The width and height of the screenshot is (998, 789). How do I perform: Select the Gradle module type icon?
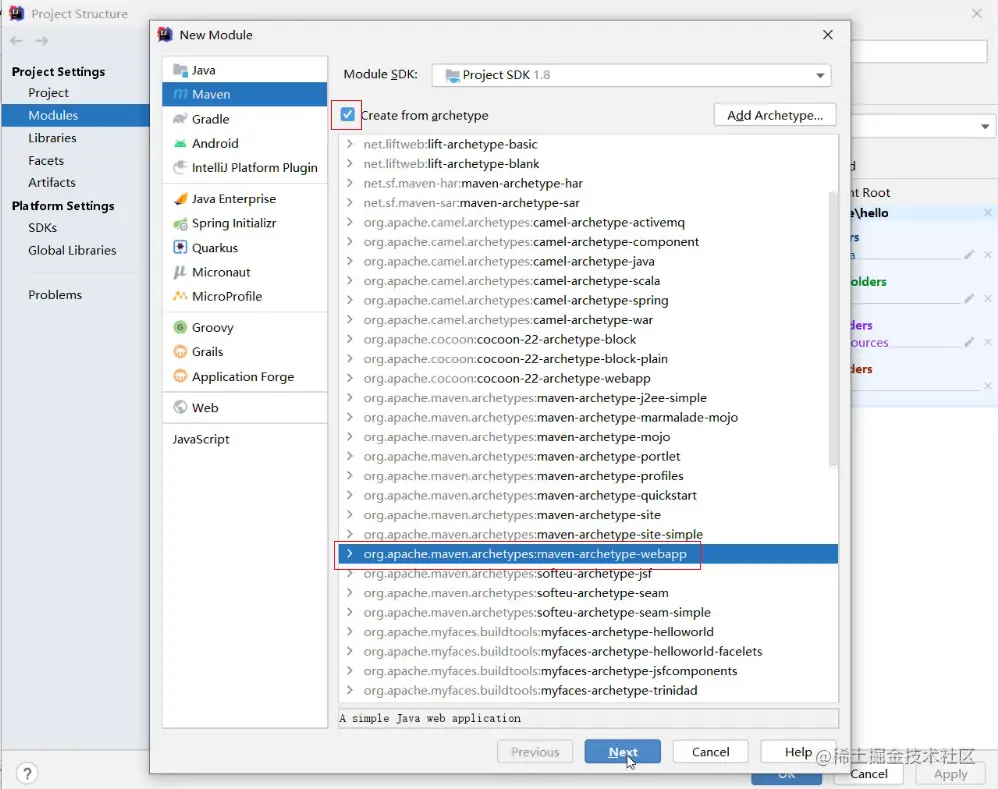coord(180,119)
